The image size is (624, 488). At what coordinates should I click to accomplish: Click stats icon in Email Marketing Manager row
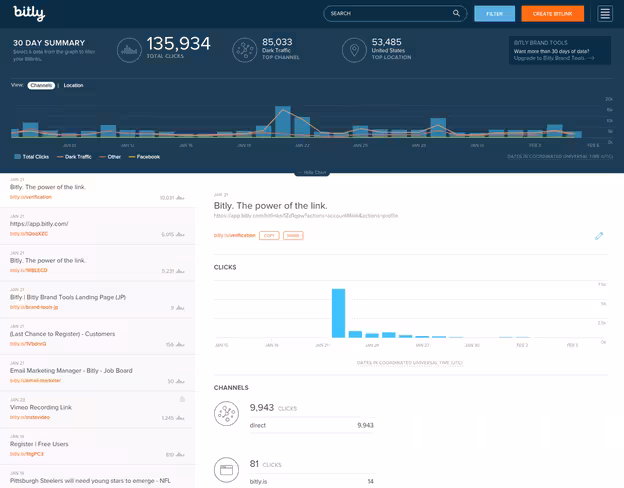click(x=180, y=381)
